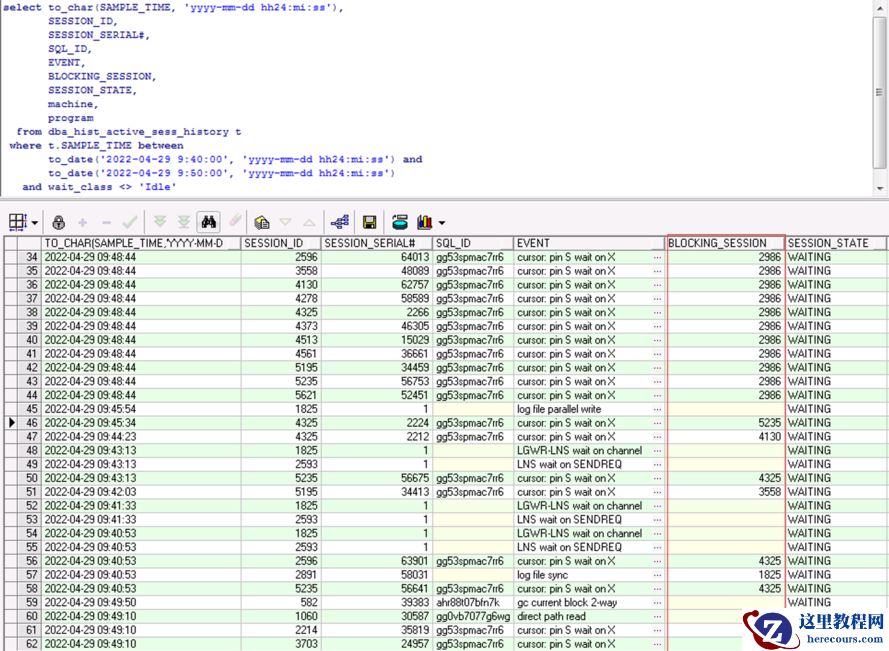Click the colored bar chart icon

tap(424, 222)
